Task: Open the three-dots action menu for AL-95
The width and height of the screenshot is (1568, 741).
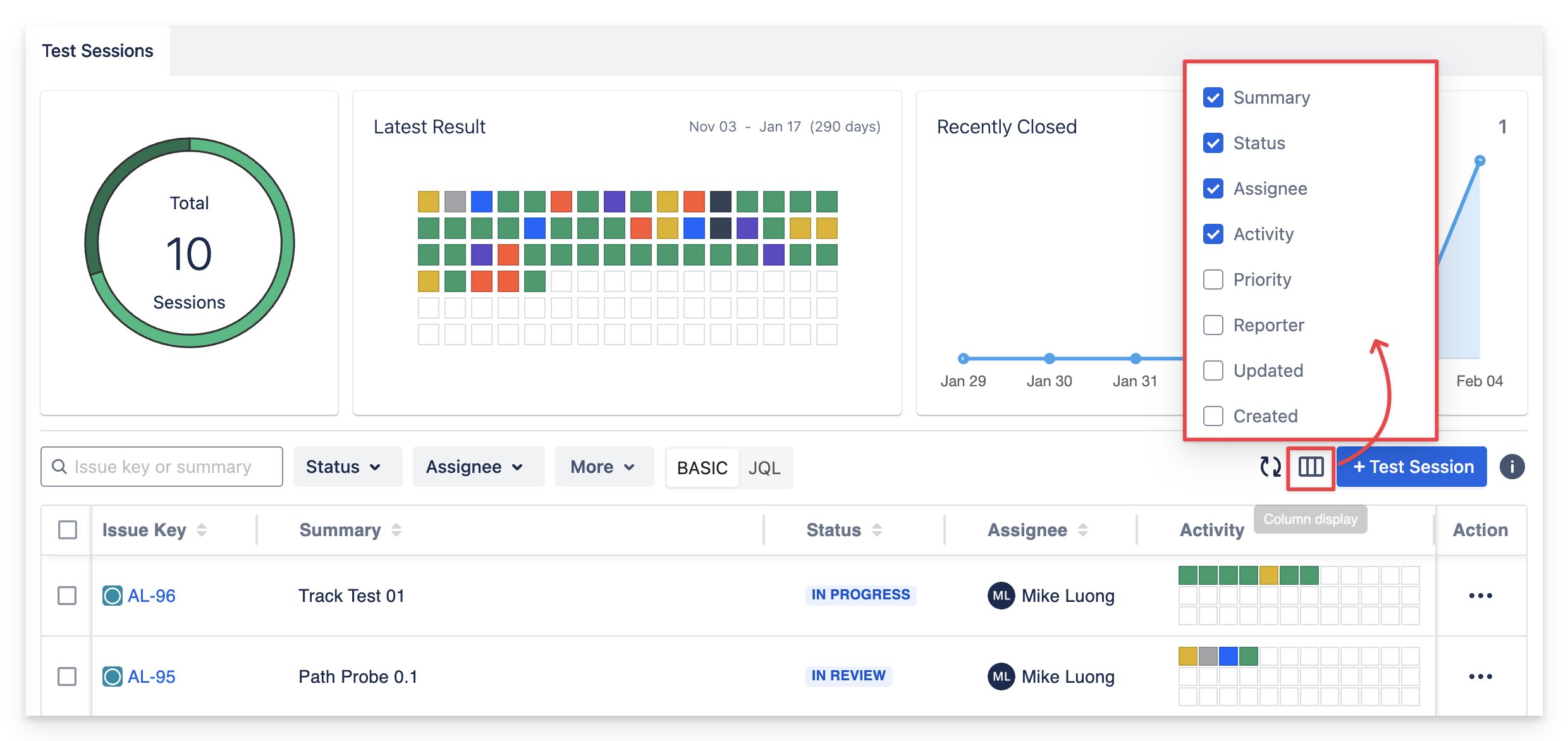Action: (x=1480, y=677)
